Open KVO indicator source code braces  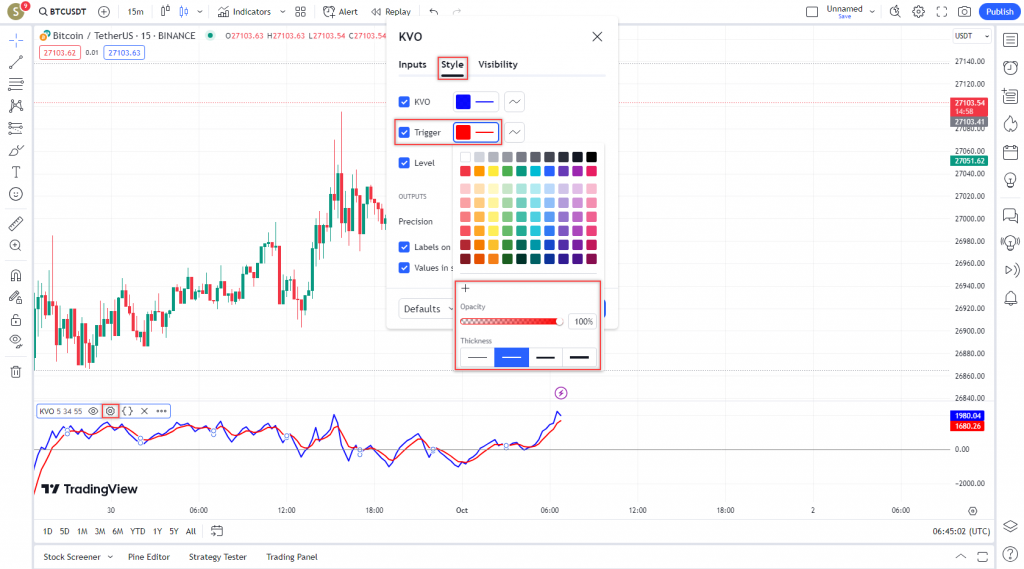(127, 412)
